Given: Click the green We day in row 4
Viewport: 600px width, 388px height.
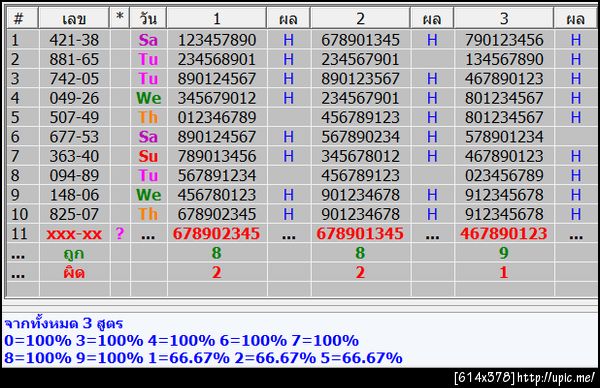Looking at the screenshot, I should (x=148, y=98).
